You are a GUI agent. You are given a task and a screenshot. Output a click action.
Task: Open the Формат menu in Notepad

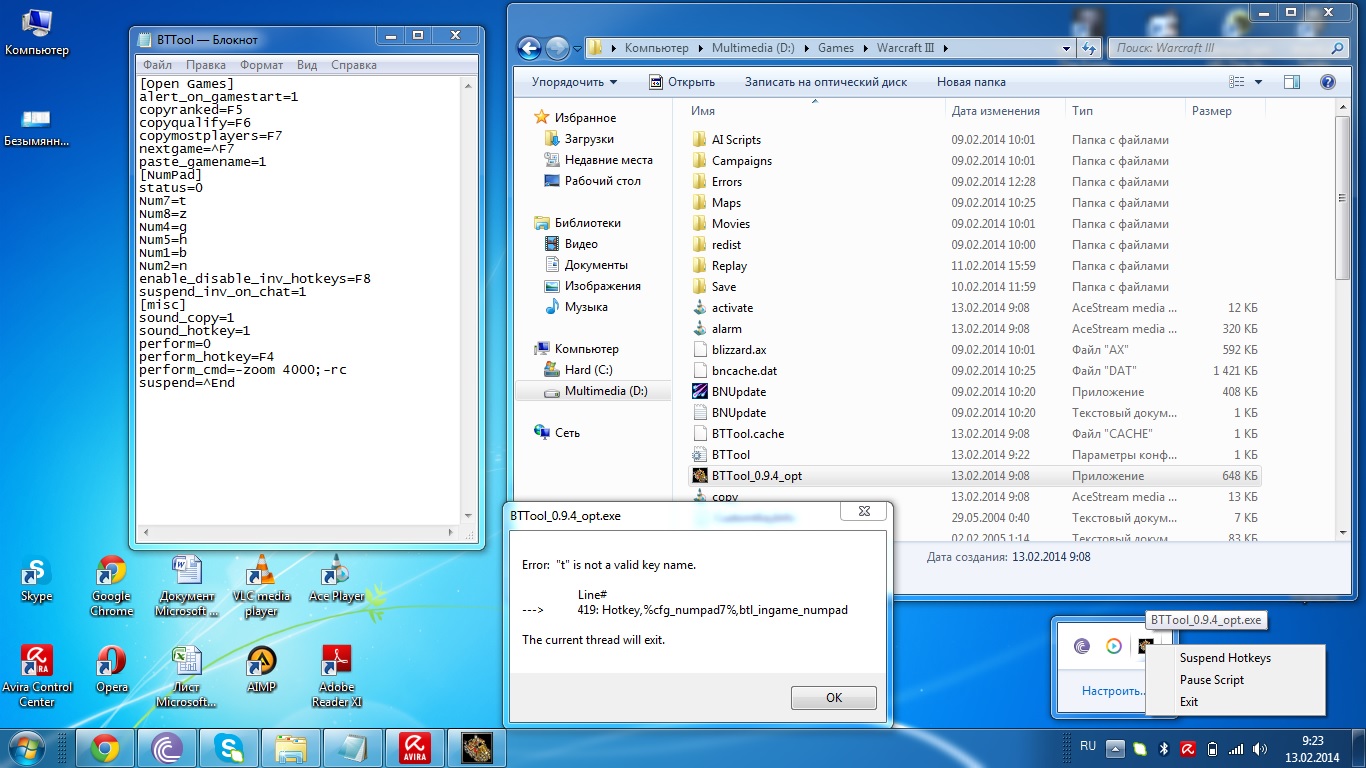pyautogui.click(x=261, y=65)
